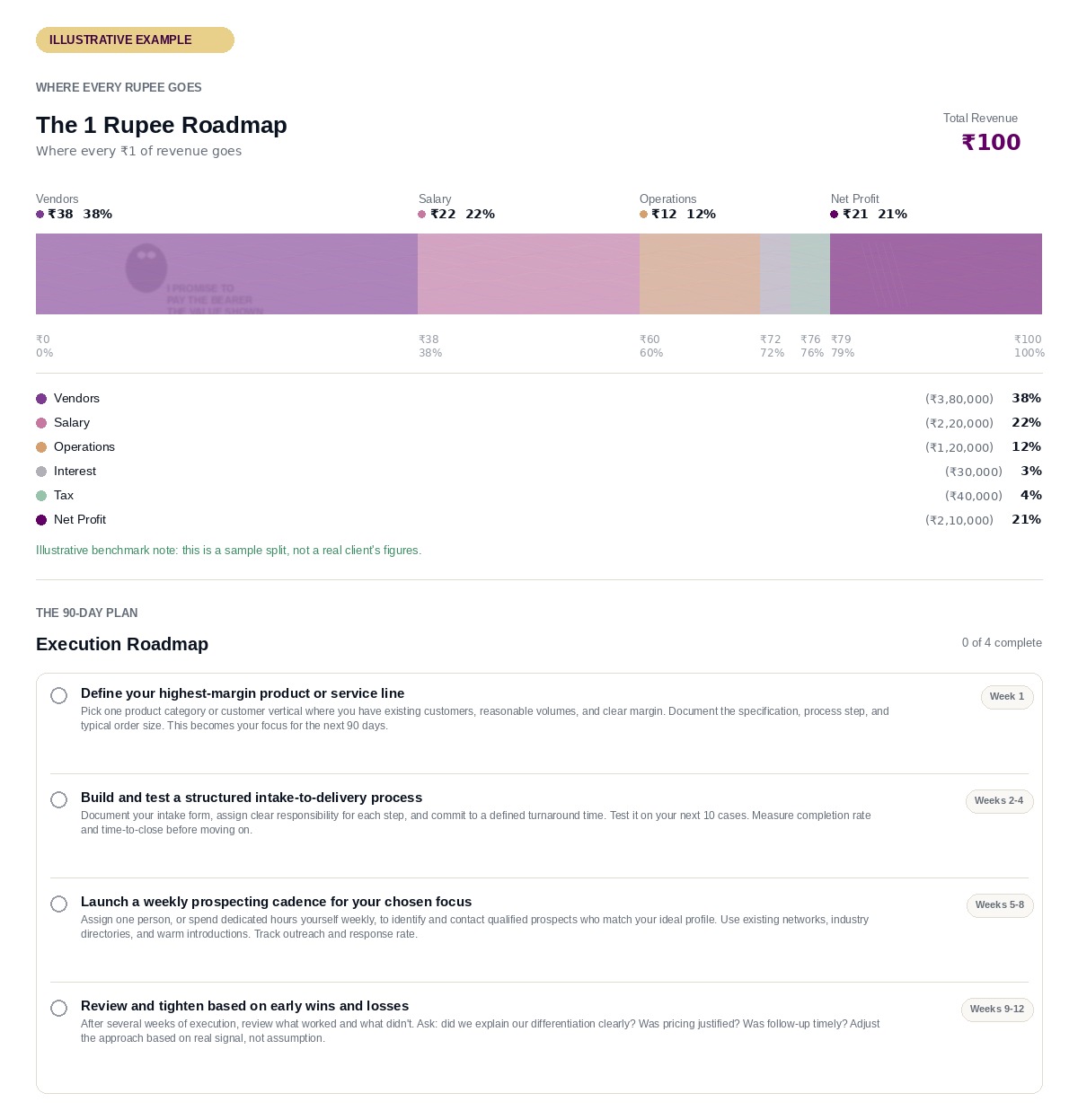
Task: Click the '₹60 60%' axis tick label
Action: (x=651, y=346)
